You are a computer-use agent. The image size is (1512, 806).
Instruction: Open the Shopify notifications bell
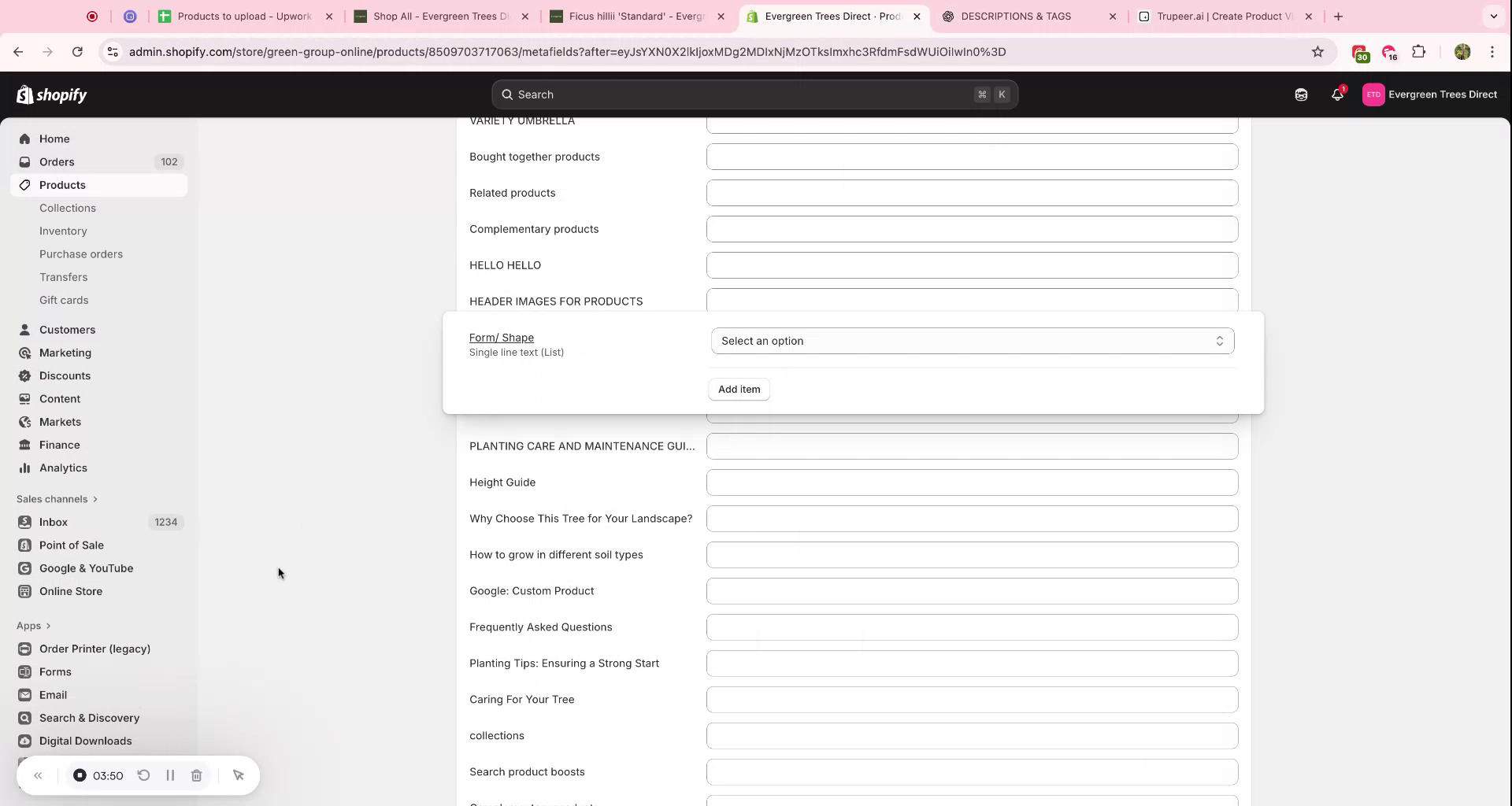pyautogui.click(x=1337, y=94)
